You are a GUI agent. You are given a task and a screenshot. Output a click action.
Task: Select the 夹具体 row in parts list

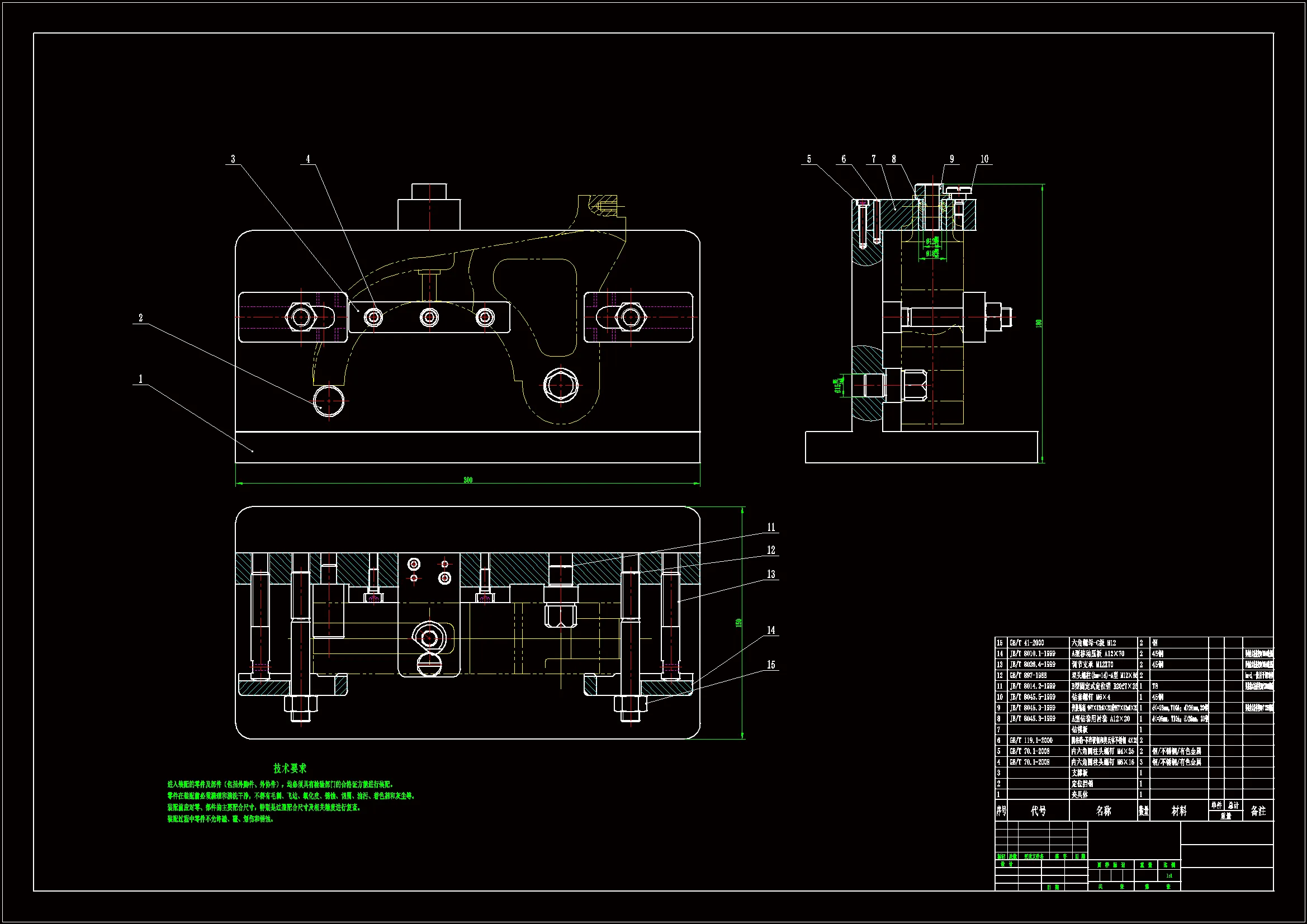point(1080,795)
